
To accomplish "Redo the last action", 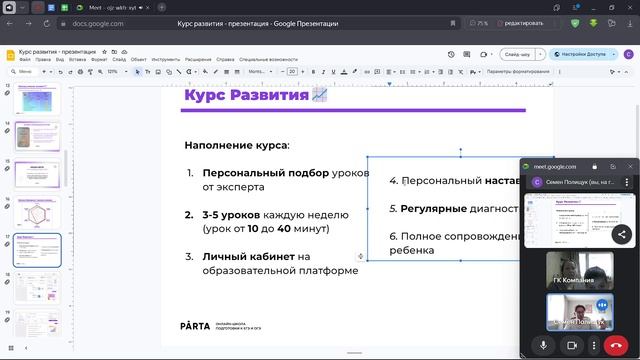I will [x=70, y=72].
